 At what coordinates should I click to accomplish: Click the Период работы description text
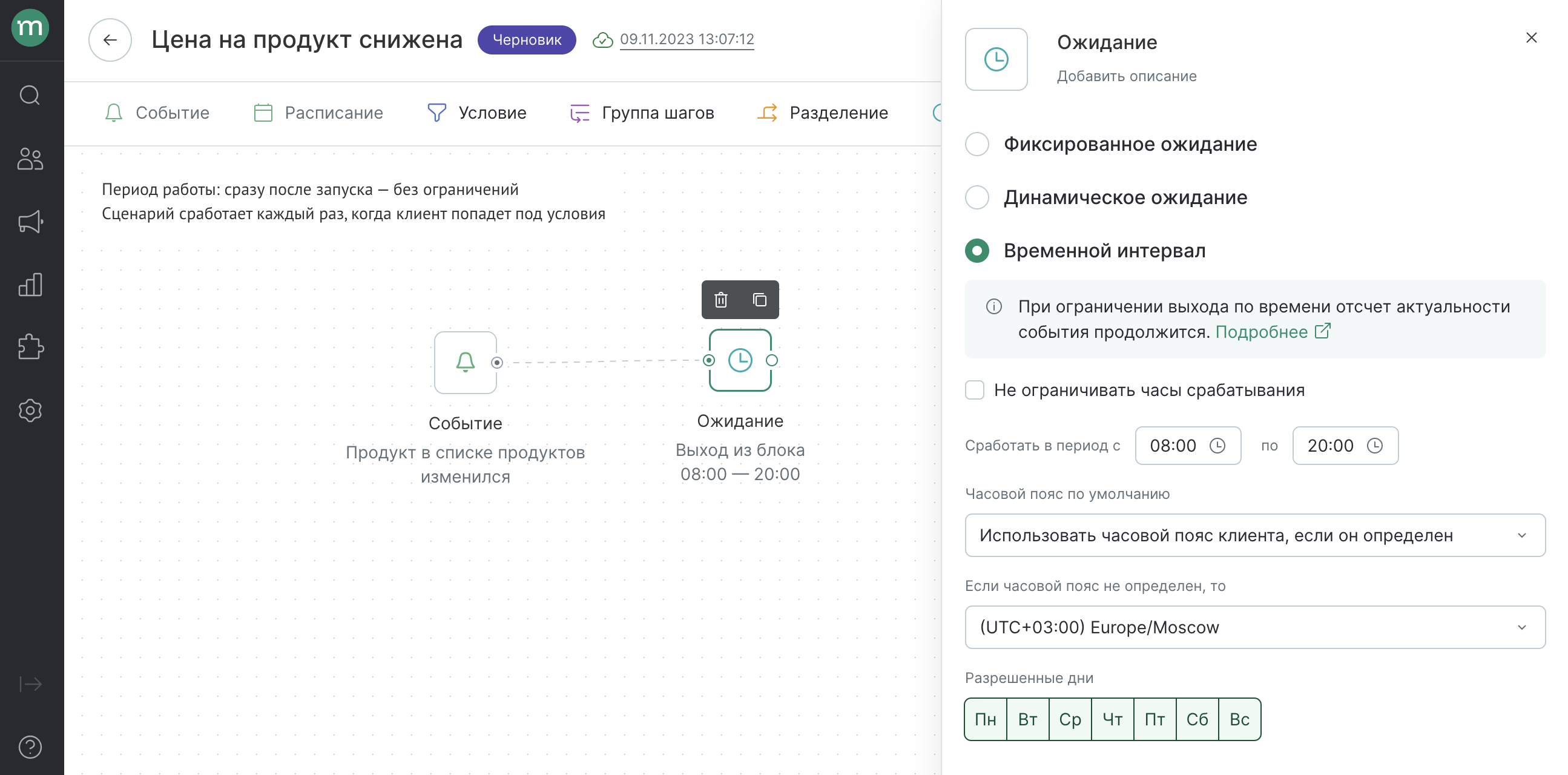click(310, 190)
